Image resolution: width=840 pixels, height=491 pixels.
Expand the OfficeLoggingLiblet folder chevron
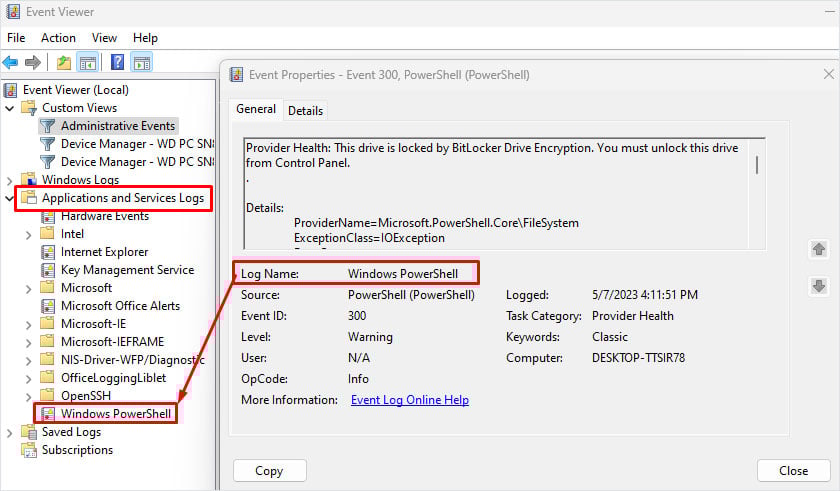[28, 379]
